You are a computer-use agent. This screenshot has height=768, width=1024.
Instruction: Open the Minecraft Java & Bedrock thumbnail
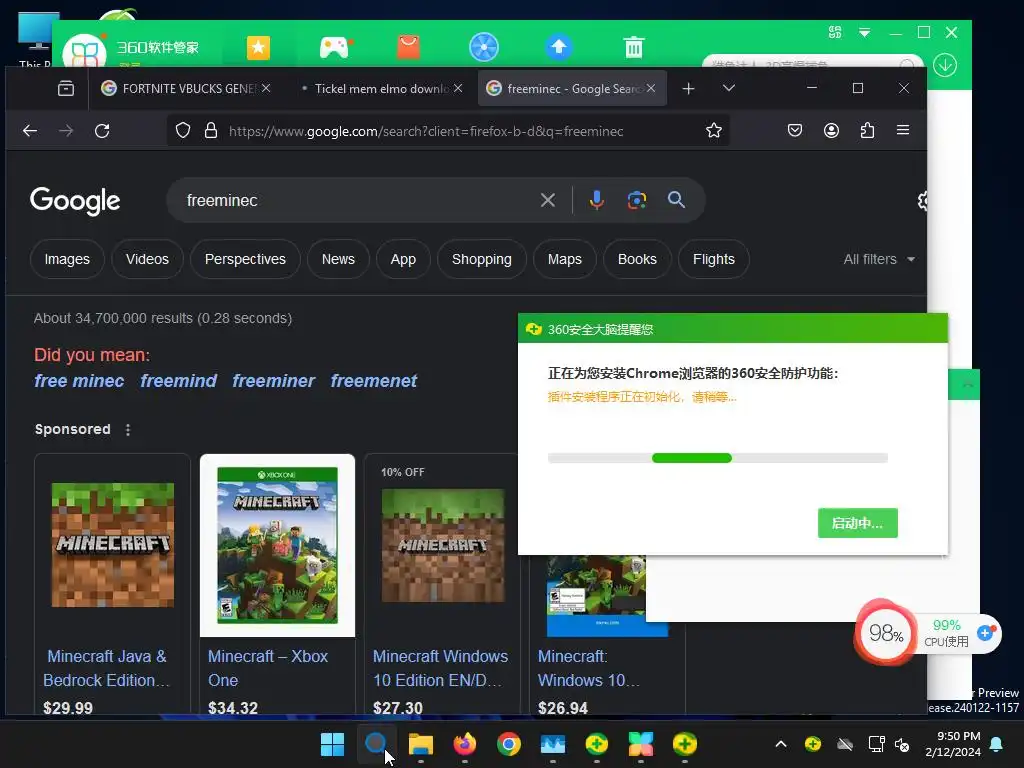(x=113, y=545)
